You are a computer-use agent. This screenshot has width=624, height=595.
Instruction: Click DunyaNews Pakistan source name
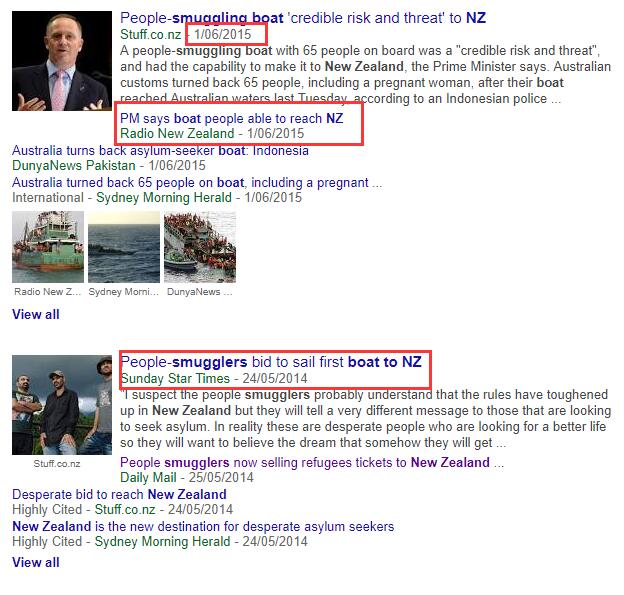74,165
